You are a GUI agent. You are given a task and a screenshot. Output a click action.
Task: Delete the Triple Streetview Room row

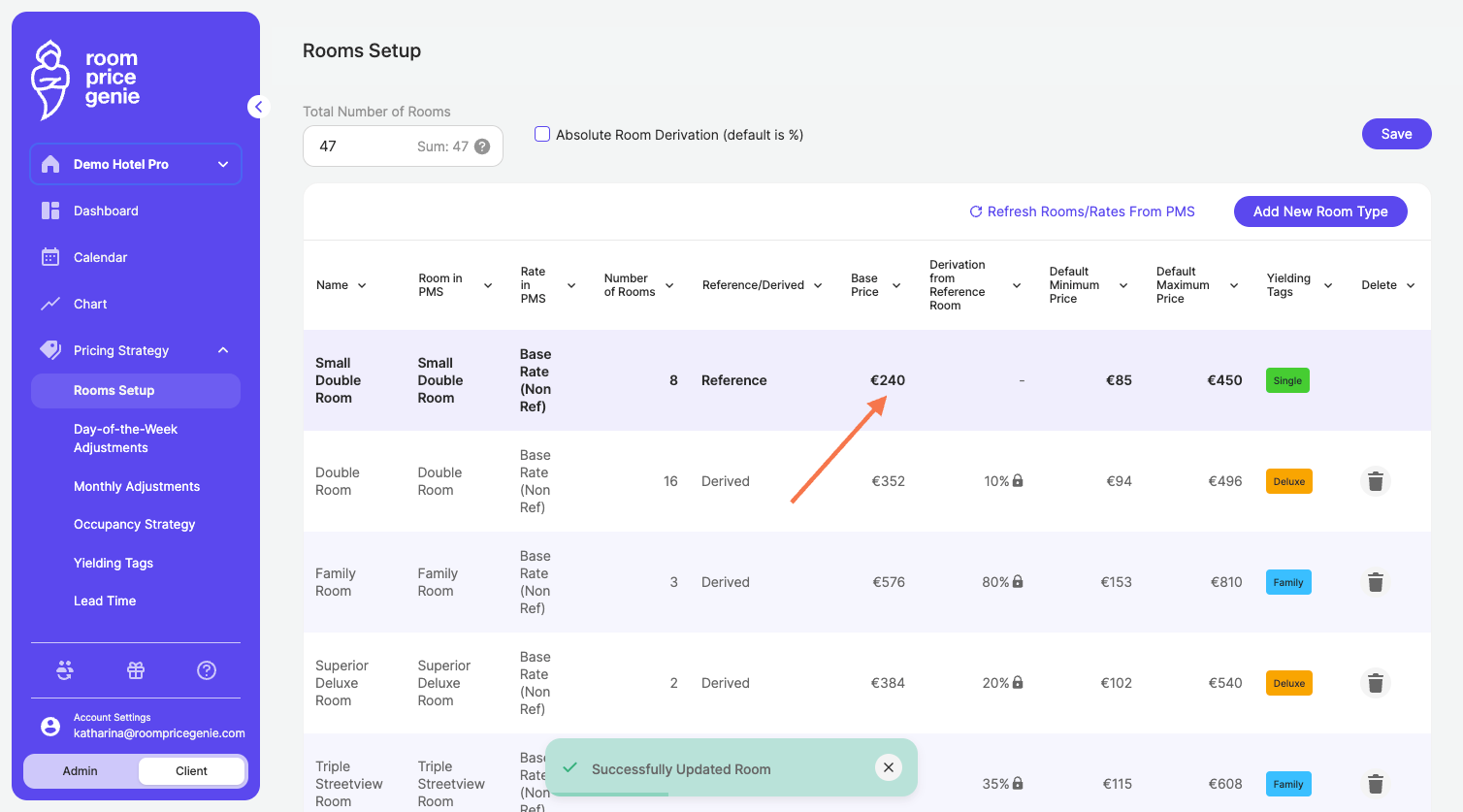[x=1375, y=784]
